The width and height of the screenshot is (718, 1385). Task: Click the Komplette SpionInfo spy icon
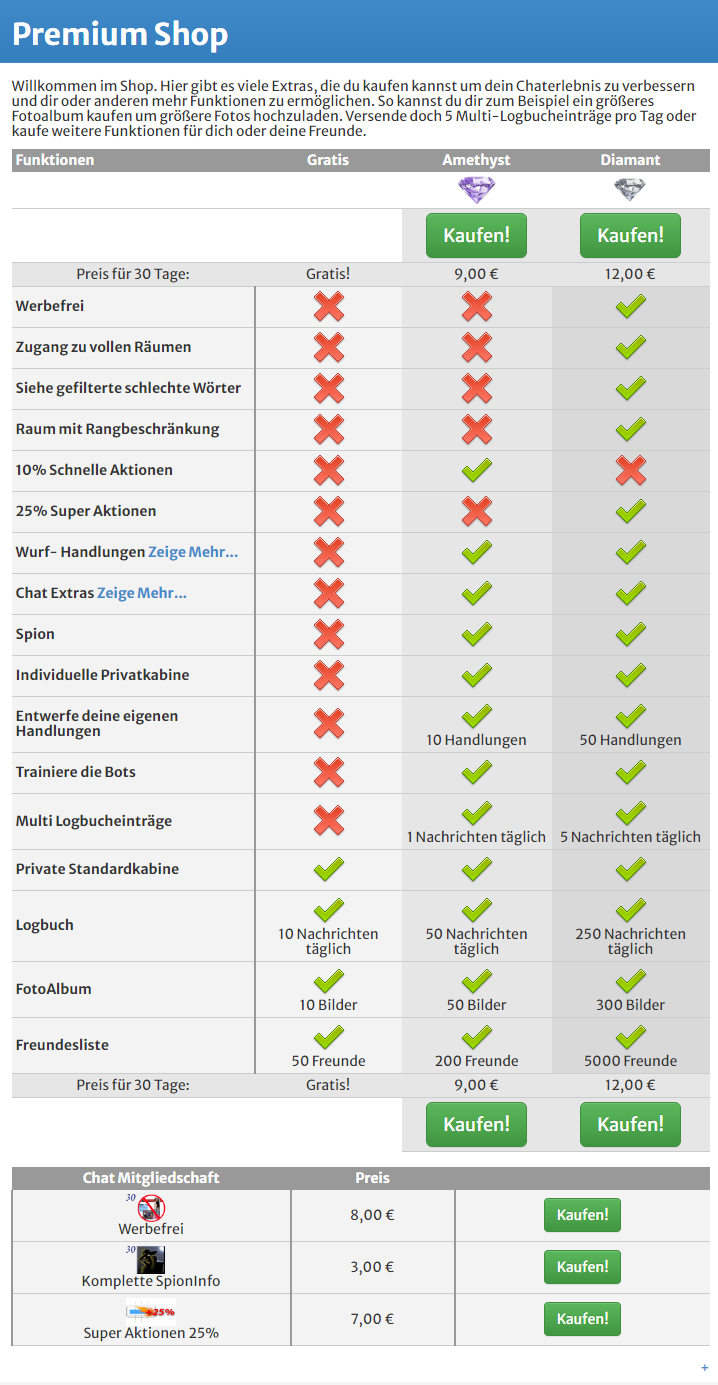click(x=151, y=1260)
